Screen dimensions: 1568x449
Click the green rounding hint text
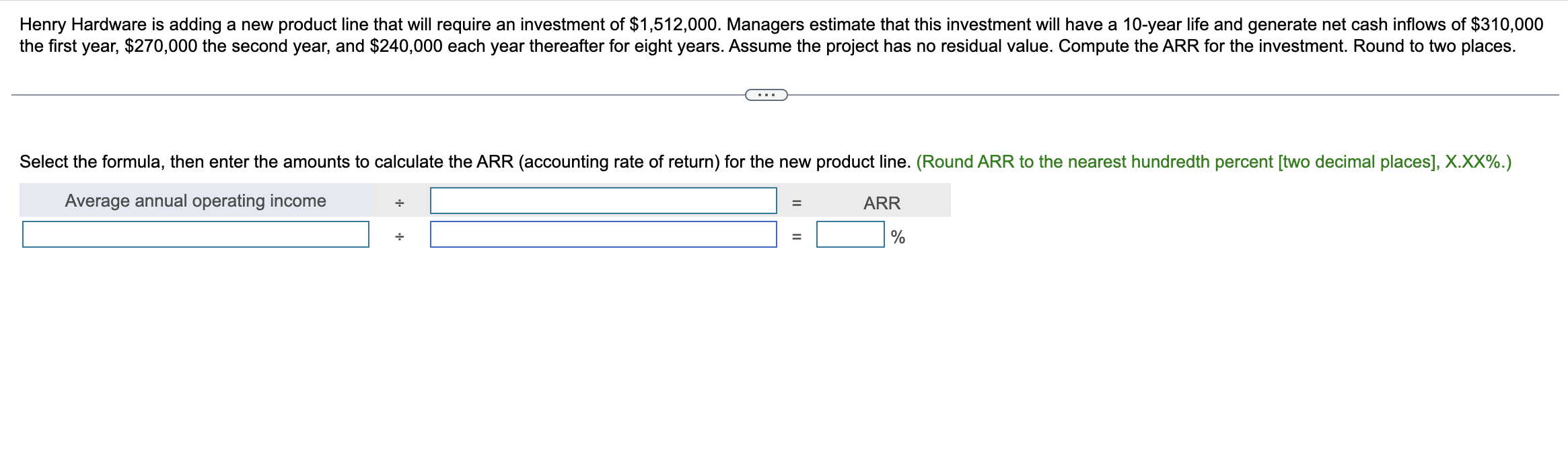pos(1213,162)
